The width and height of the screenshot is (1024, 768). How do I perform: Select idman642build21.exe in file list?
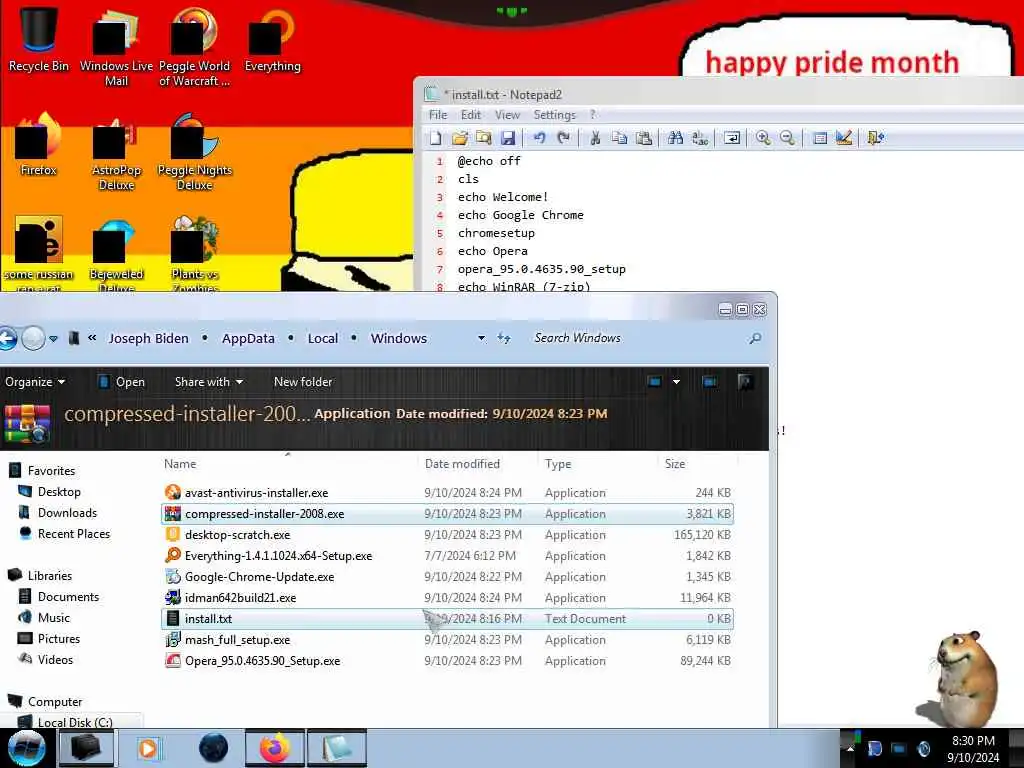click(x=447, y=598)
